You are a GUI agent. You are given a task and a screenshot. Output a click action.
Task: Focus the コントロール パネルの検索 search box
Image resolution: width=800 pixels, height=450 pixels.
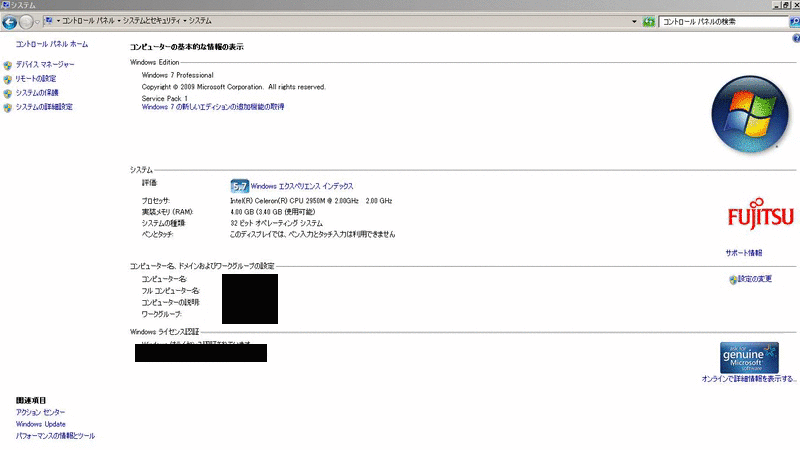(x=723, y=21)
